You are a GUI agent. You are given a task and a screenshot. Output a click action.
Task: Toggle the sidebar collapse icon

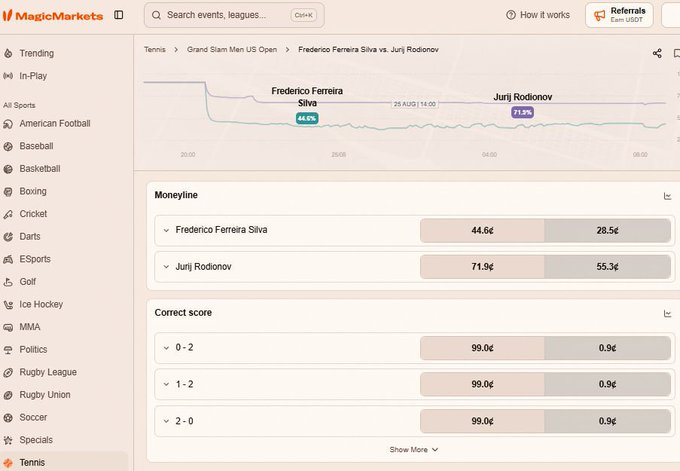point(119,15)
